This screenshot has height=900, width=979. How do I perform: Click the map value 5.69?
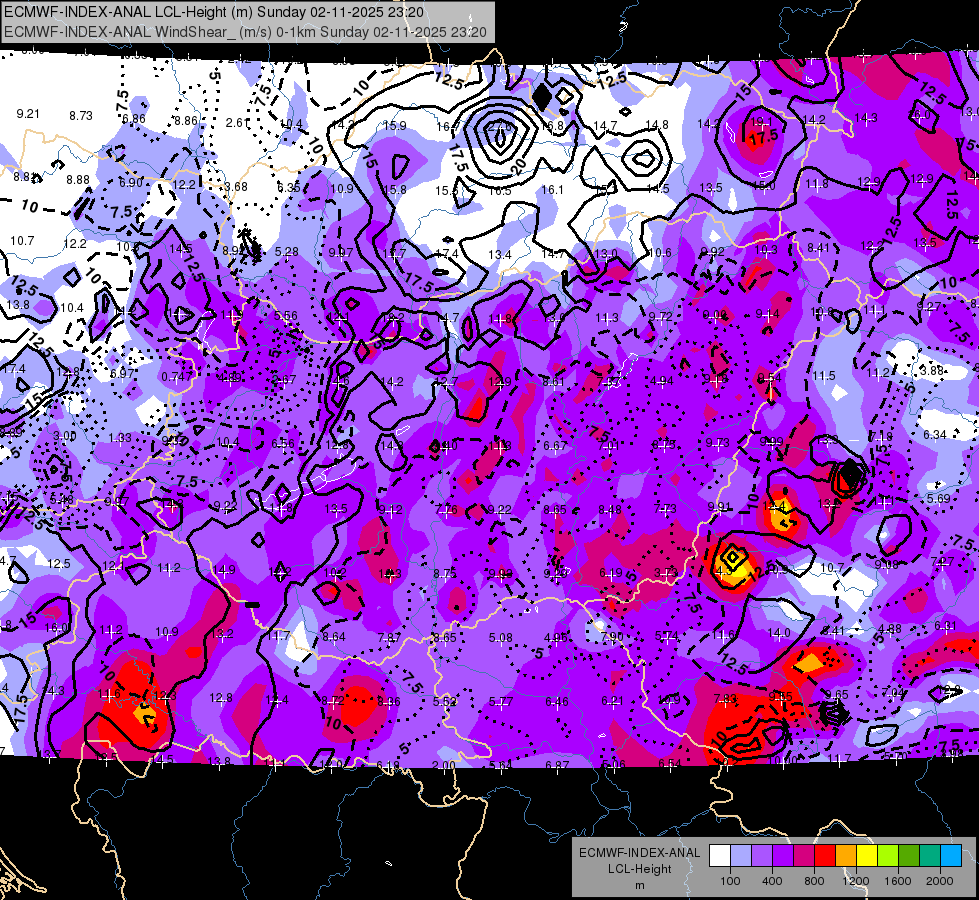[x=938, y=498]
